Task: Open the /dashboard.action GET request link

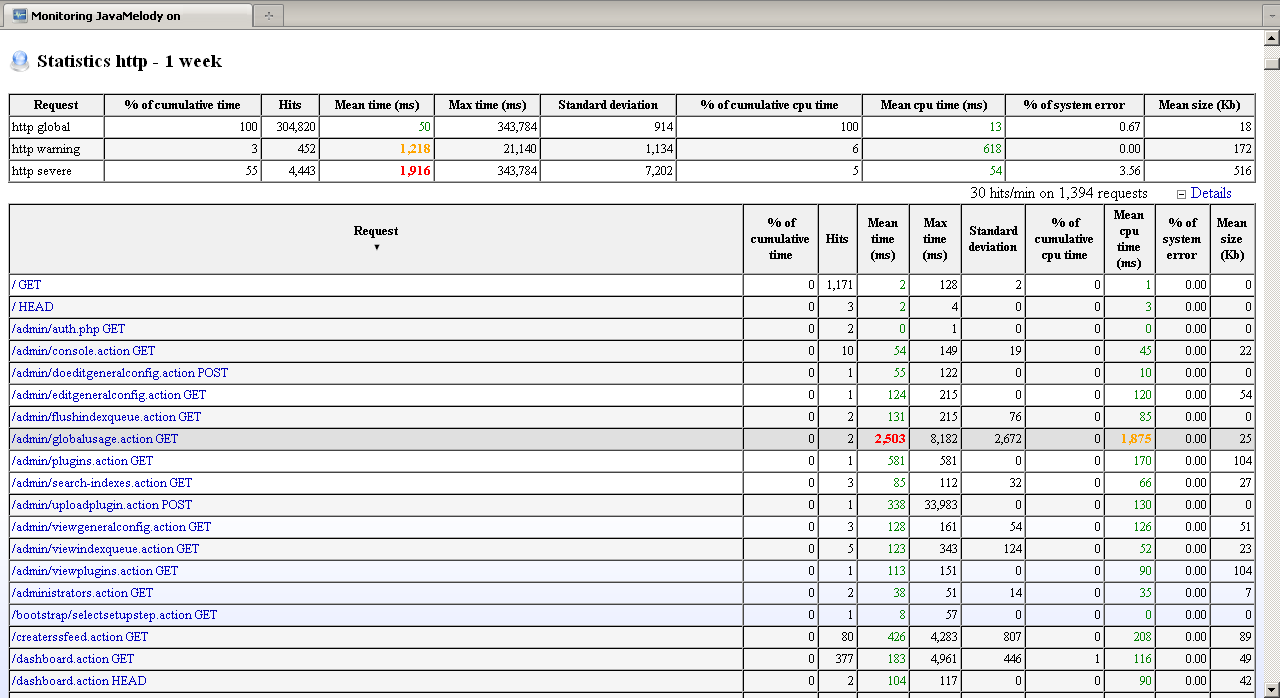Action: (73, 659)
